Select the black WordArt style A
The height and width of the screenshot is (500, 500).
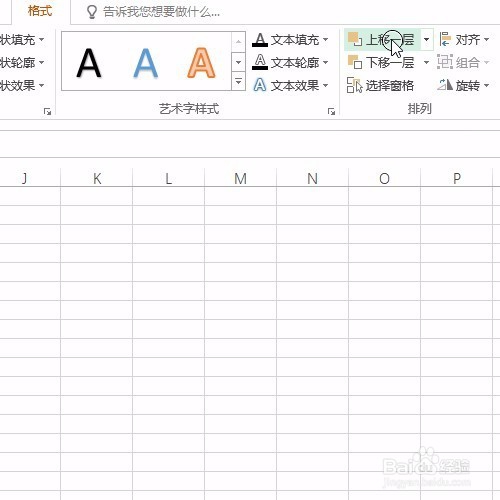89,63
